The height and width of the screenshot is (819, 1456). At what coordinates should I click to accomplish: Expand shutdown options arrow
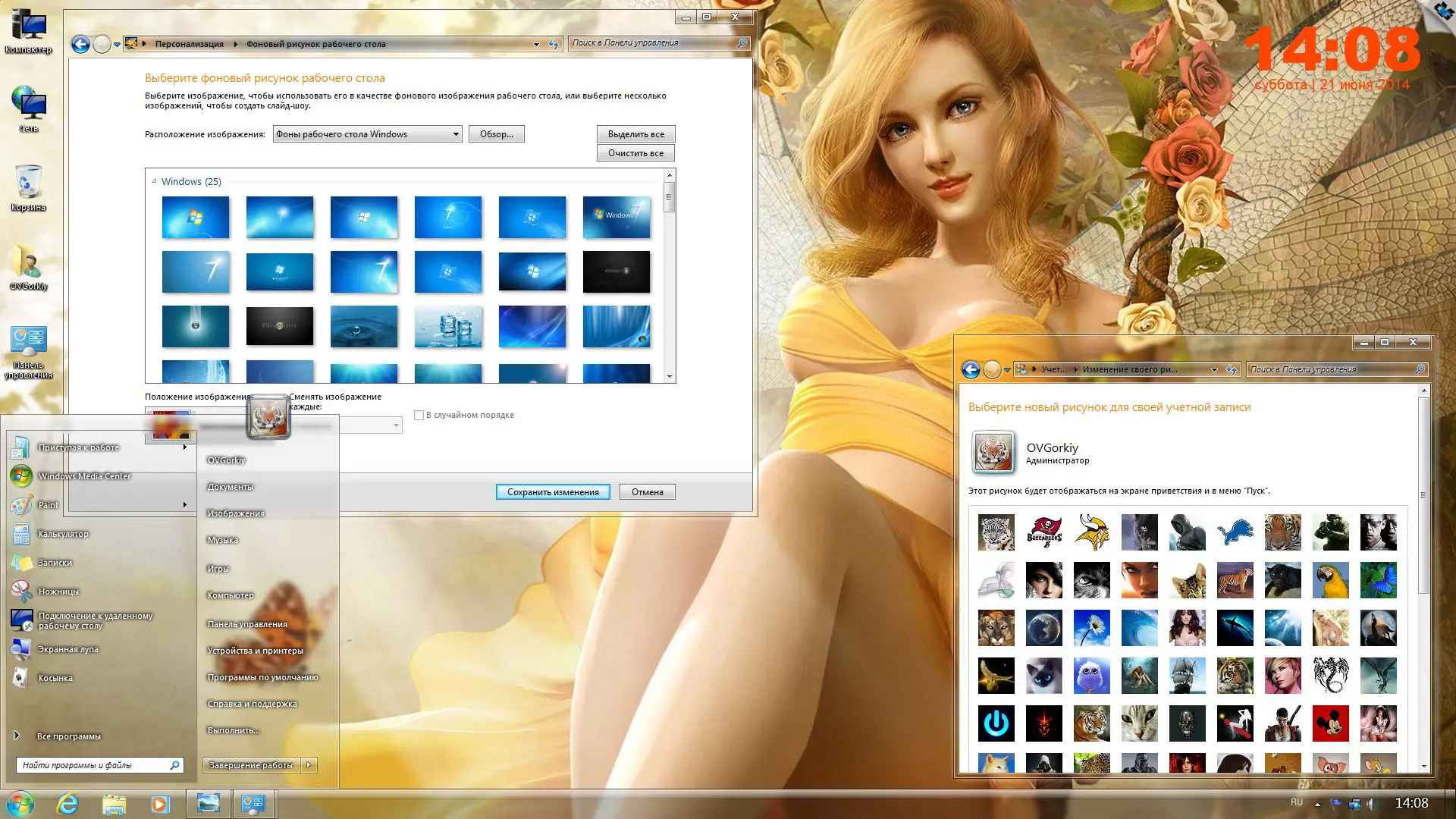click(x=309, y=765)
